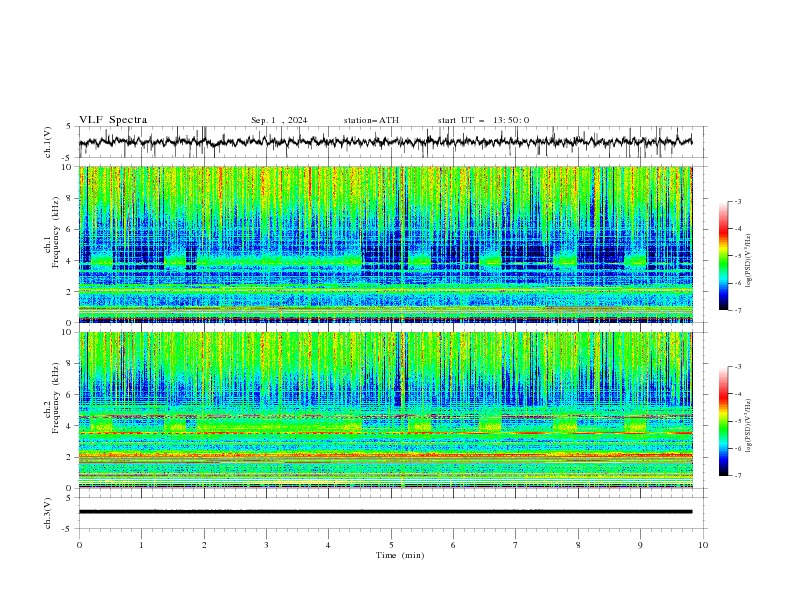
Task: Click the '1' tick label on time axis
Action: coord(141,545)
